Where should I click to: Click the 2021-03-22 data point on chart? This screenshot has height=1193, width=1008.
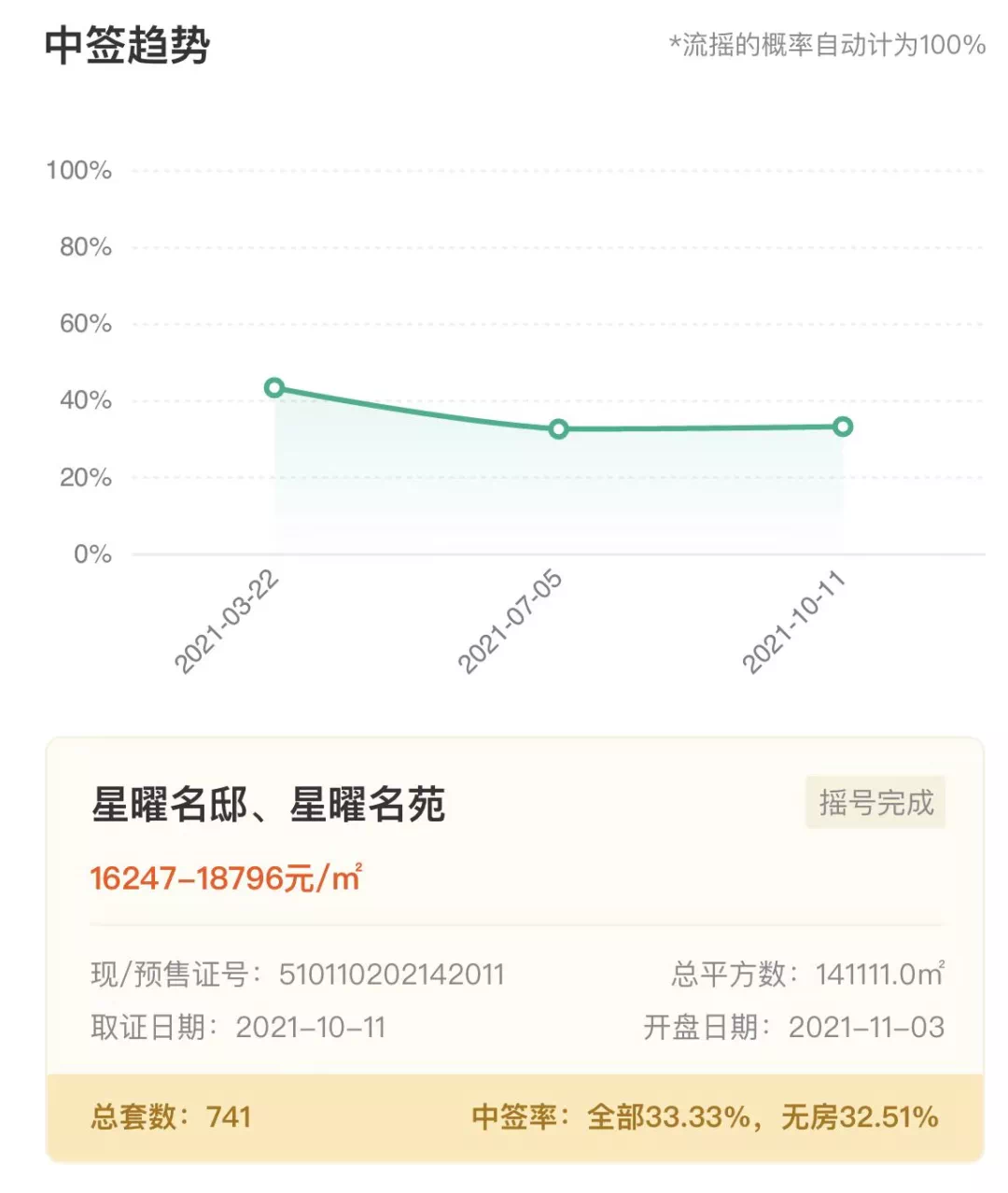point(274,387)
